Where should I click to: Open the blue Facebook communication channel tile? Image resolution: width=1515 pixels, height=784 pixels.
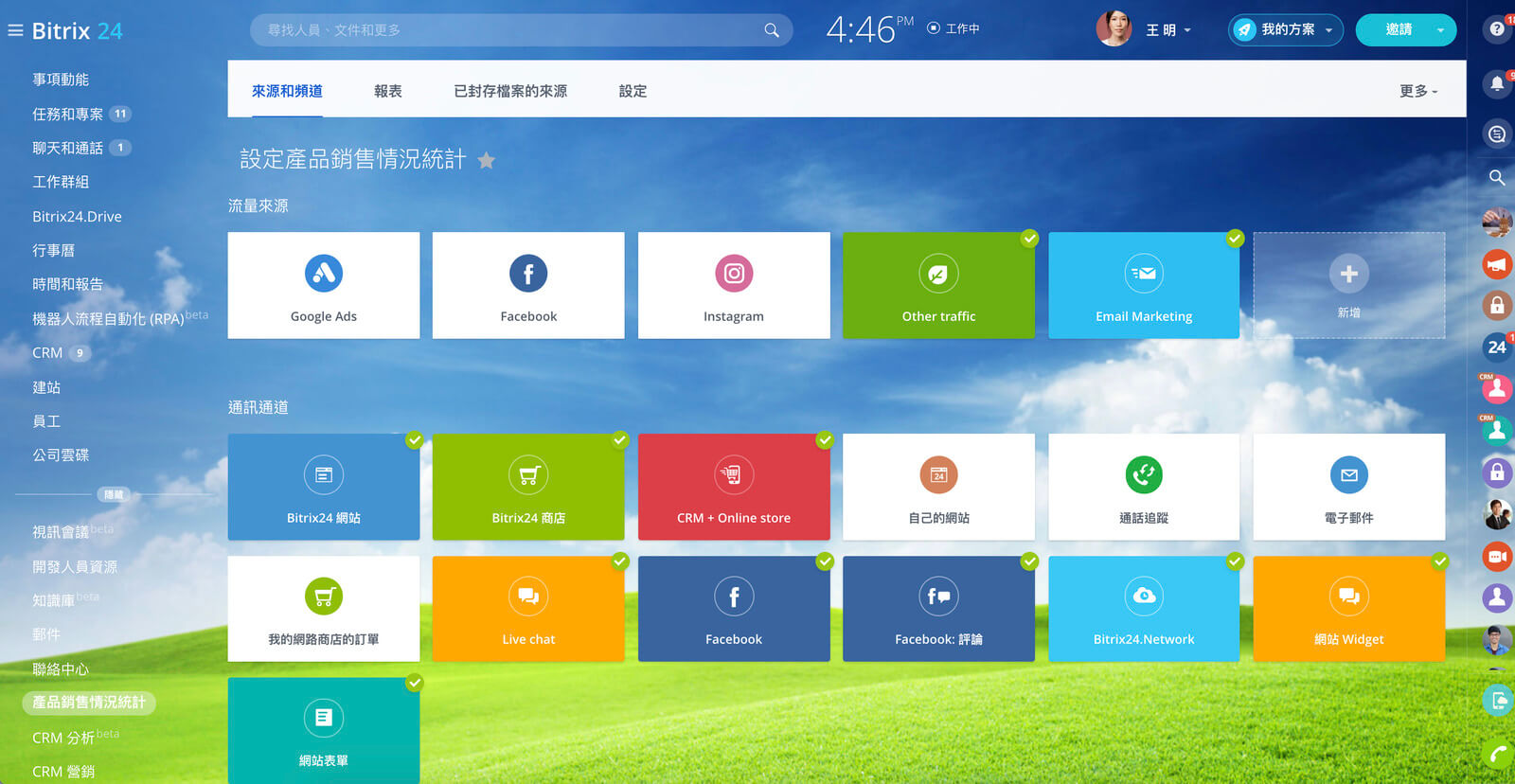click(734, 608)
